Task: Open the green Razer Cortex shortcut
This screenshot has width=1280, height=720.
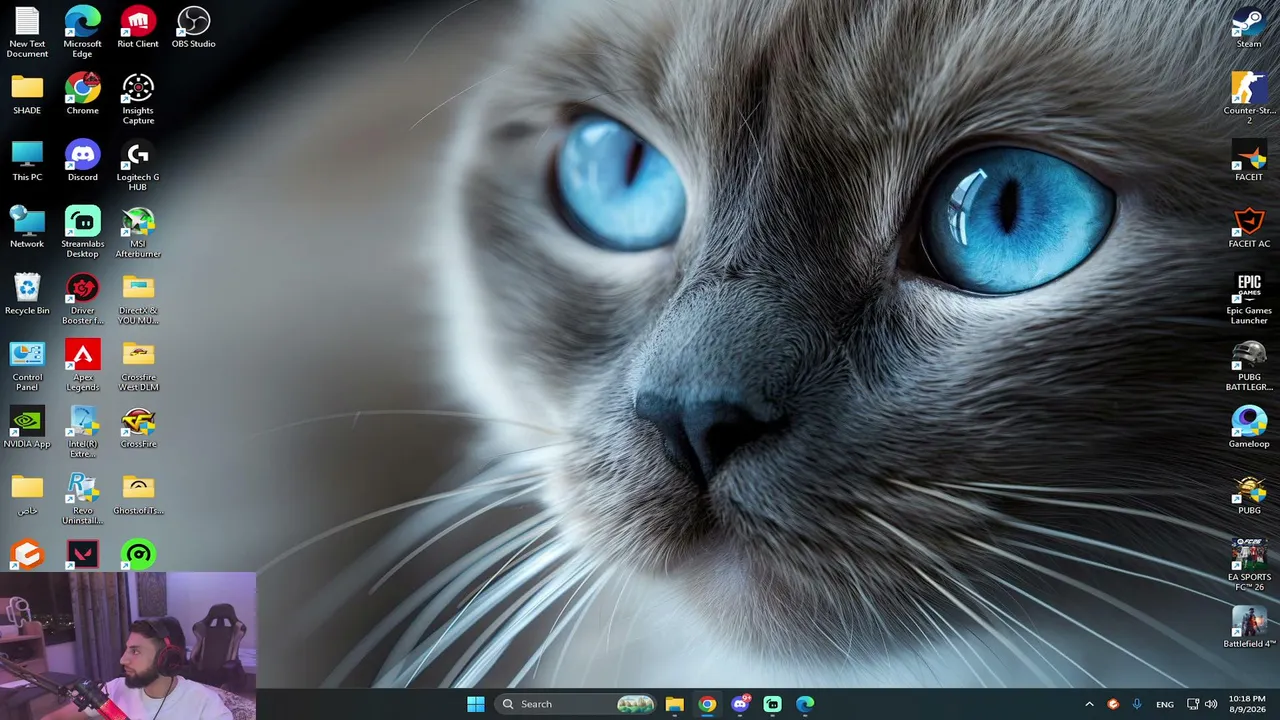Action: point(138,554)
